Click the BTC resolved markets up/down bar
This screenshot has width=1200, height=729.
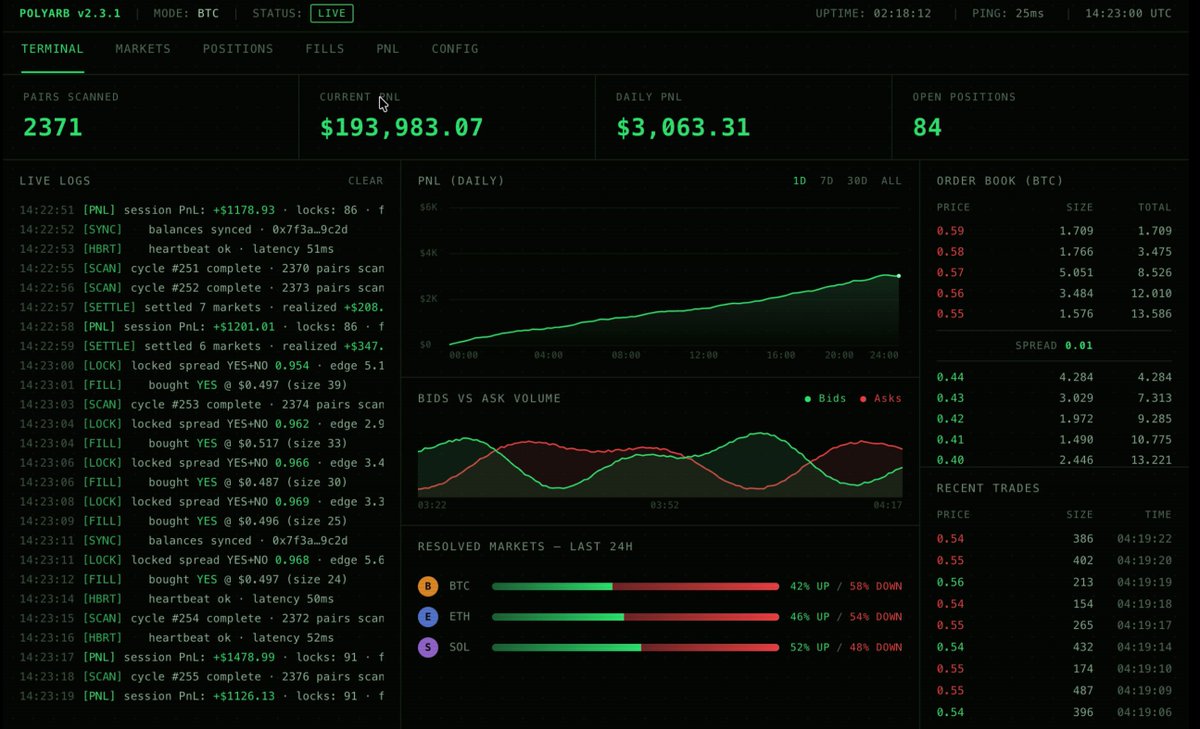(x=635, y=586)
